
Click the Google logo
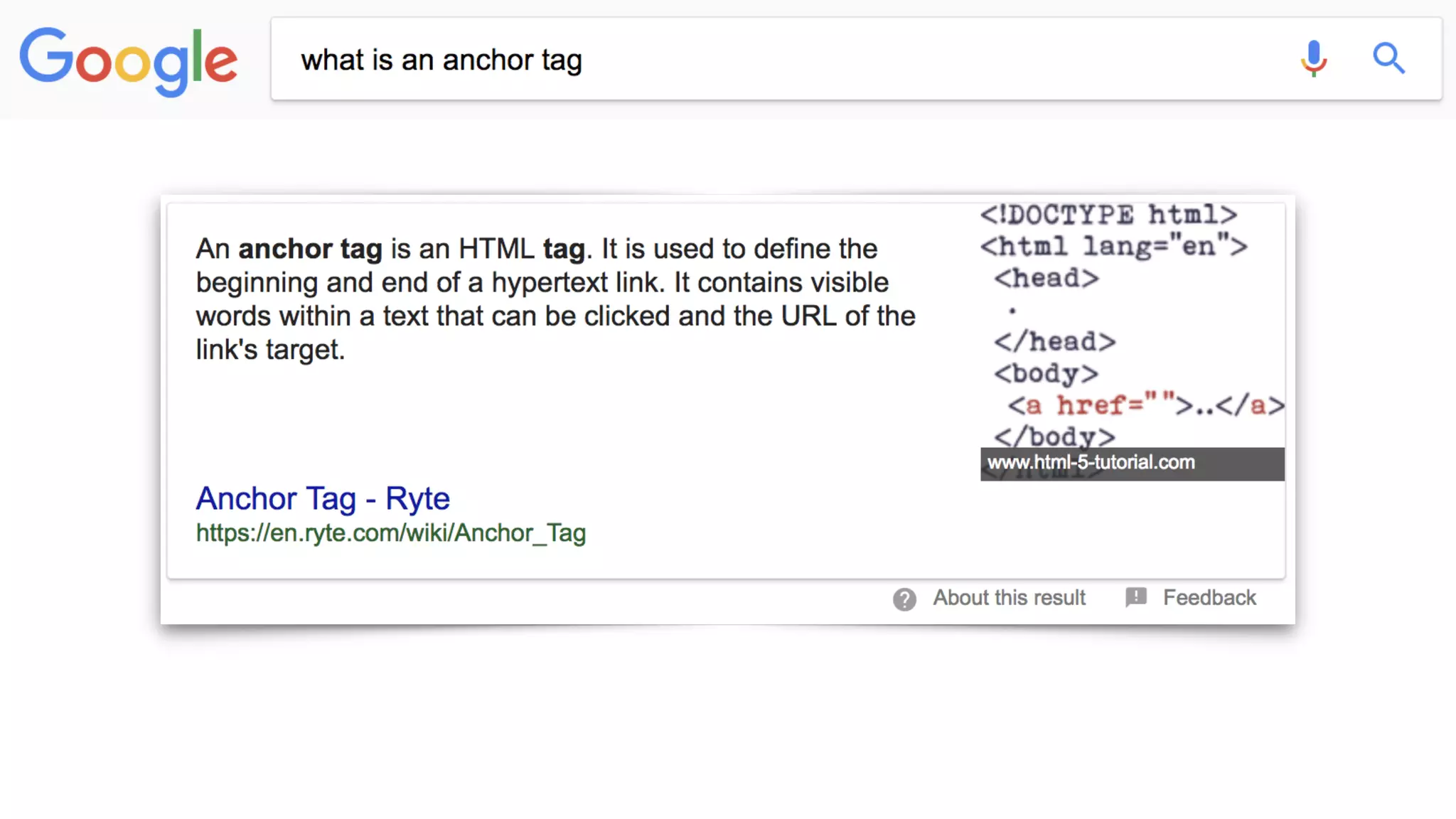tap(128, 60)
